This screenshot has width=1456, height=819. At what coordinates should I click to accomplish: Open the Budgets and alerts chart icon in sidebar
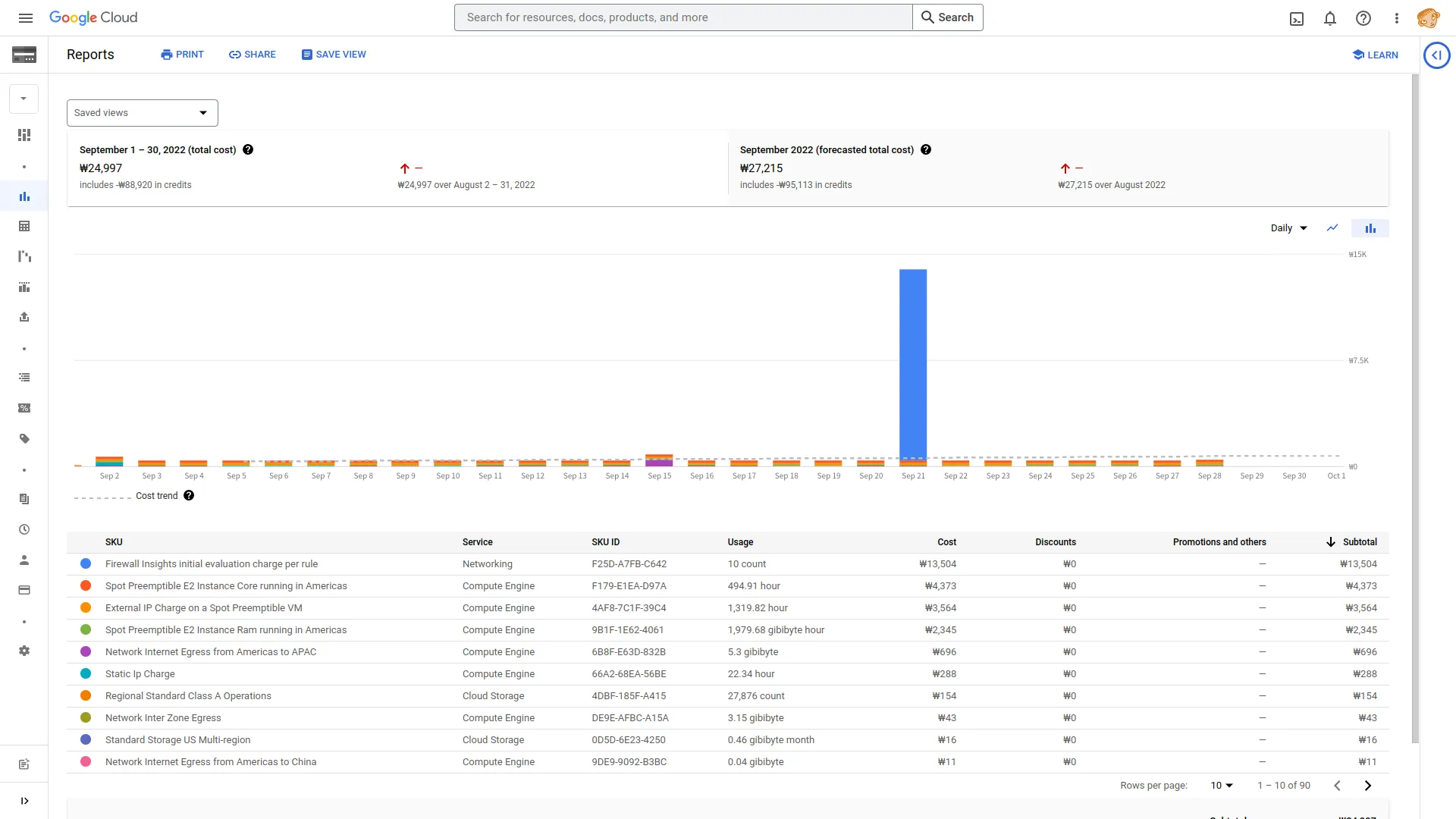pyautogui.click(x=24, y=287)
